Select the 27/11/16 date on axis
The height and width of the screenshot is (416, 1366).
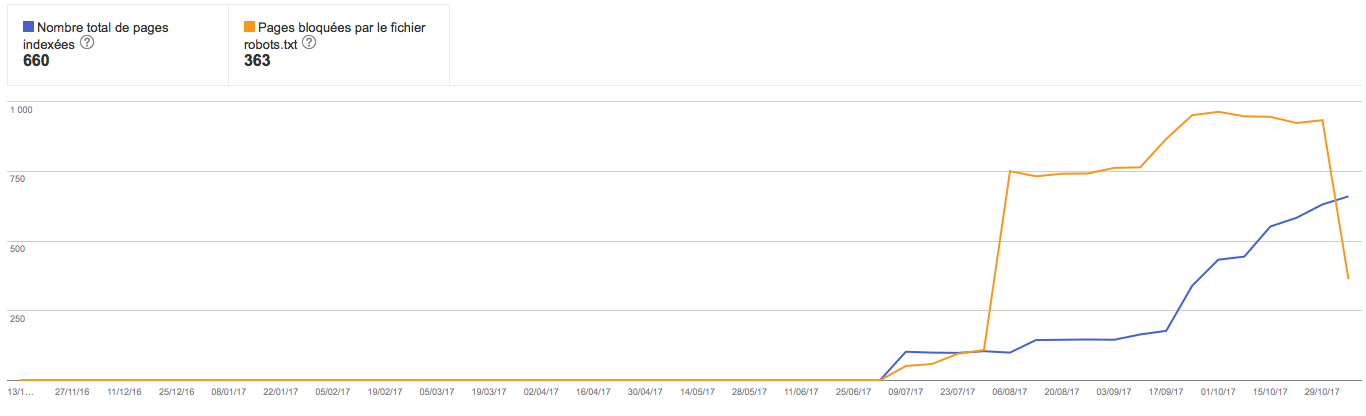(74, 392)
